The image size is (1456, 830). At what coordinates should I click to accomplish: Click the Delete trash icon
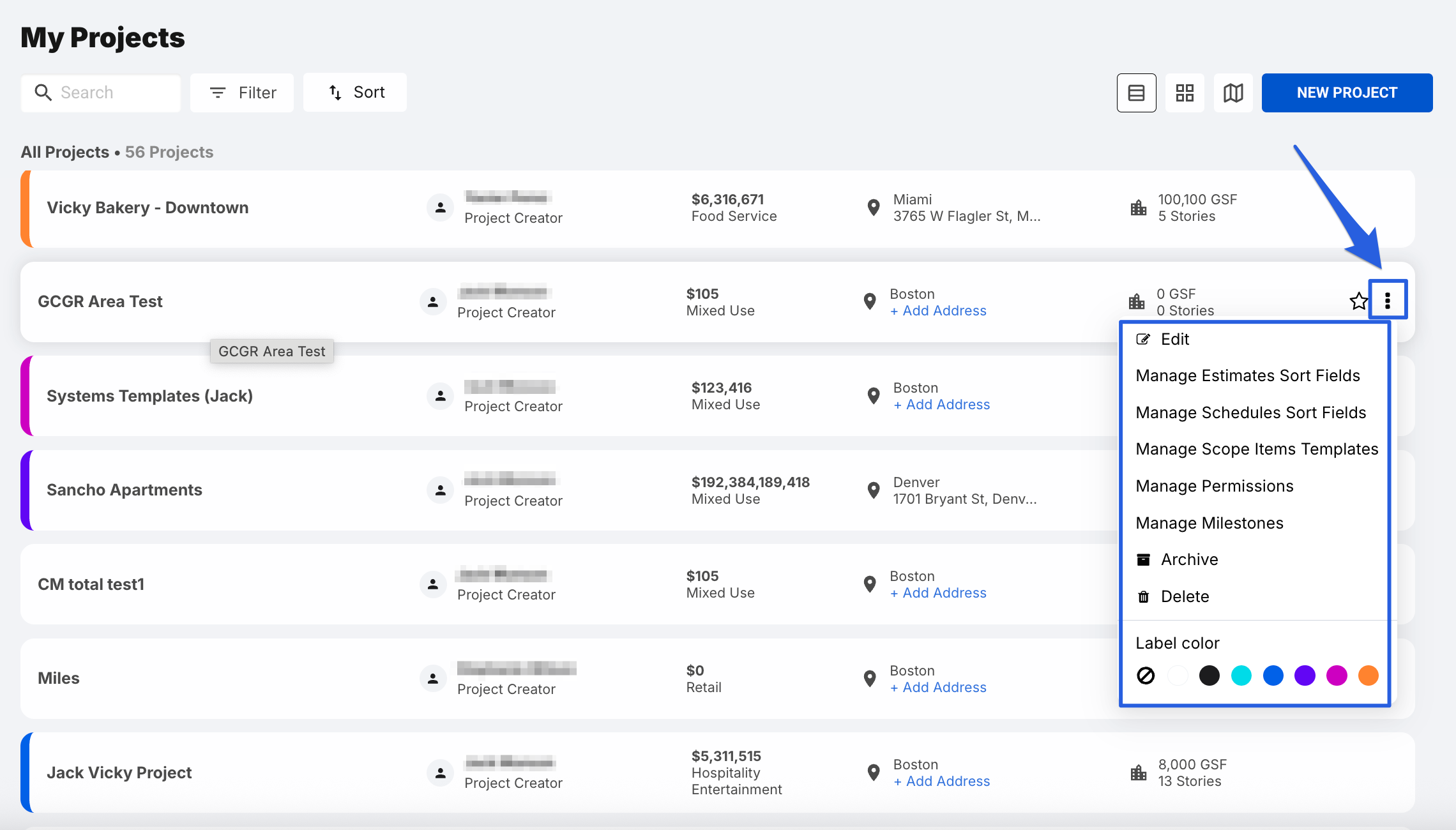click(x=1143, y=597)
